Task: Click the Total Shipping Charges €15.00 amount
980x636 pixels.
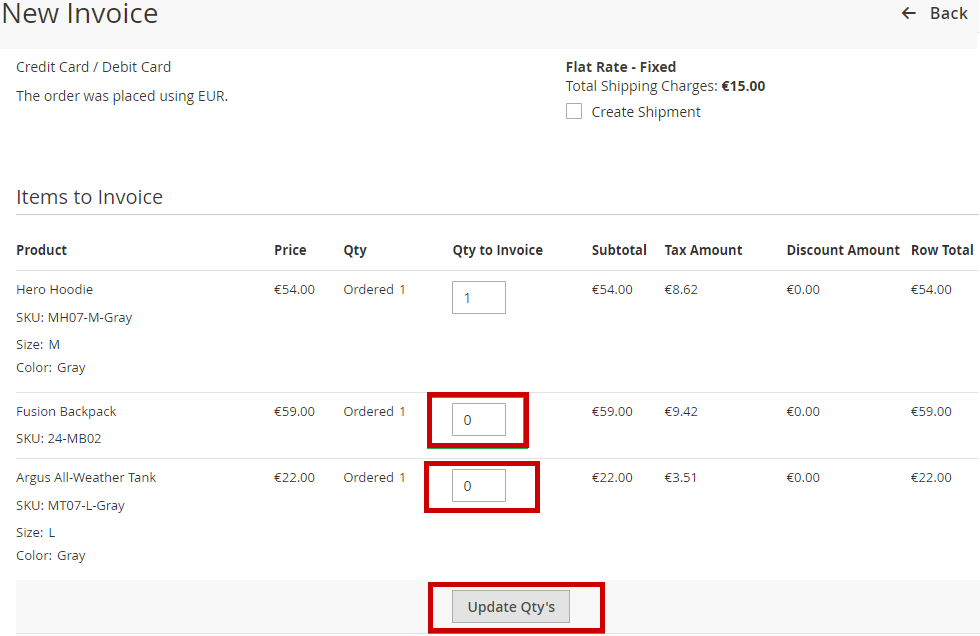Action: 743,86
